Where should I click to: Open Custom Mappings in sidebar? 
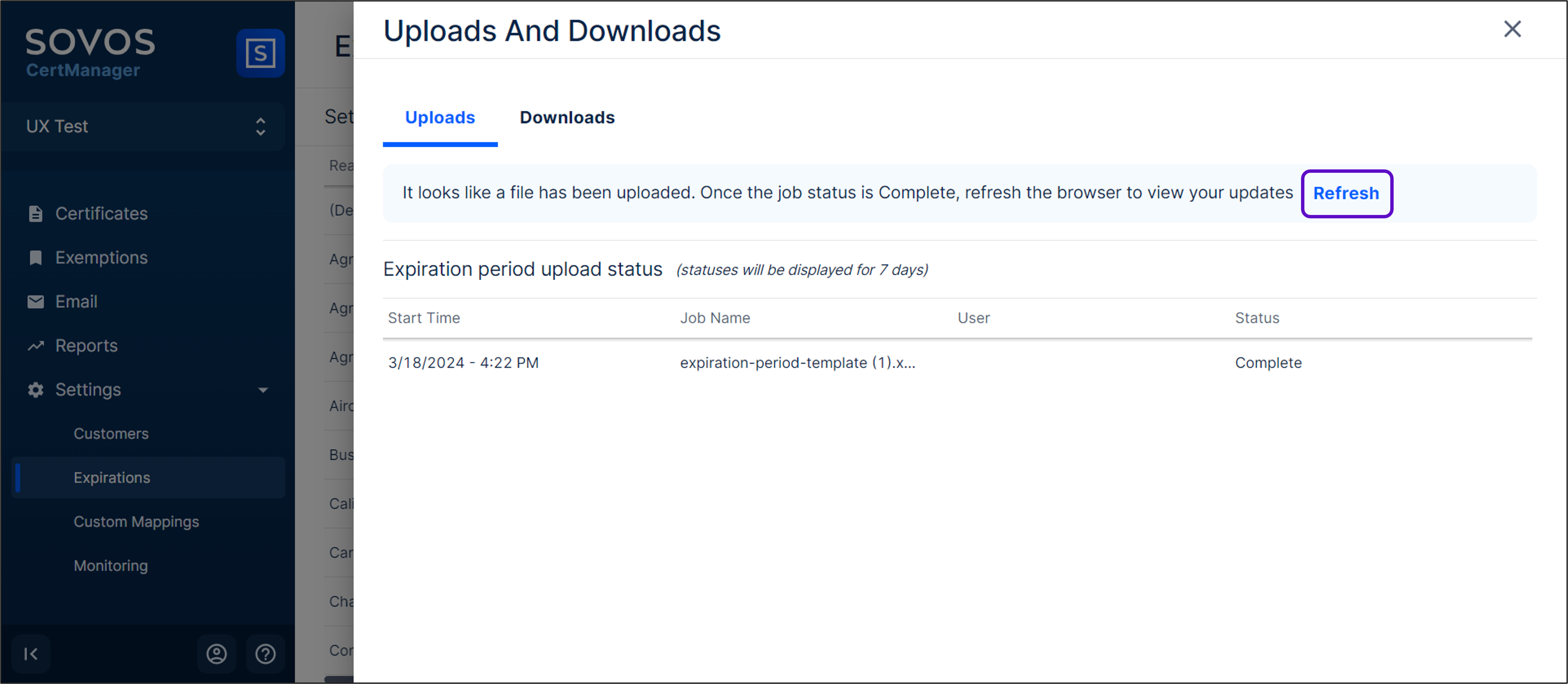coord(136,521)
